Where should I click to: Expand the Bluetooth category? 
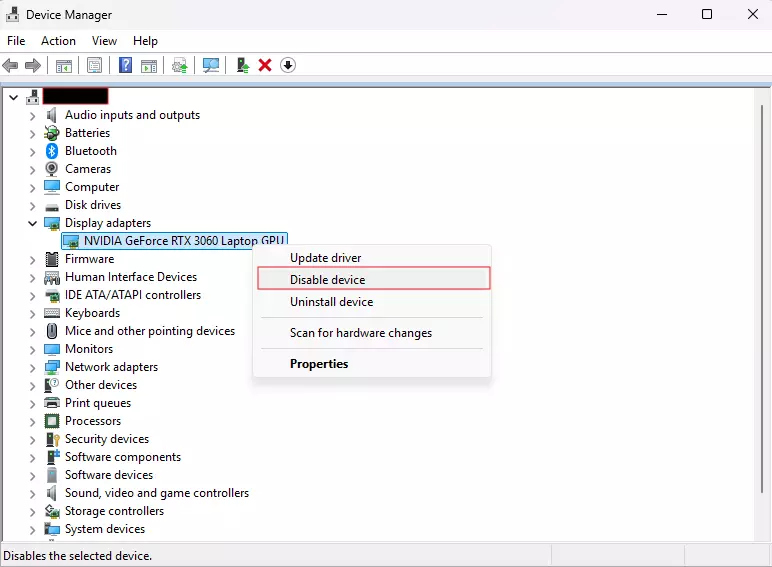coord(32,152)
